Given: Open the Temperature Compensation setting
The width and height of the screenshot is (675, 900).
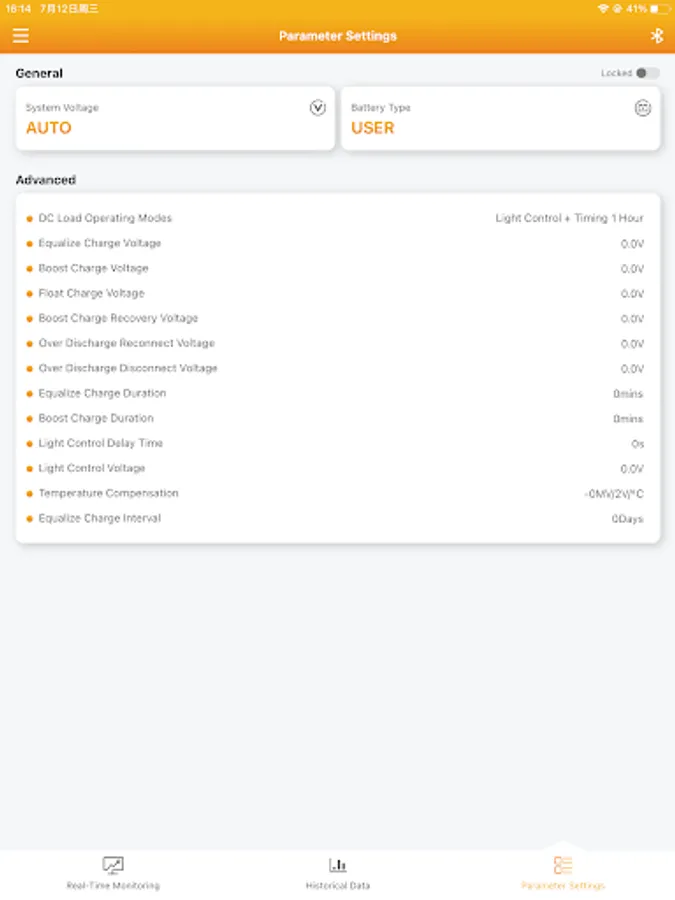Looking at the screenshot, I should (337, 493).
